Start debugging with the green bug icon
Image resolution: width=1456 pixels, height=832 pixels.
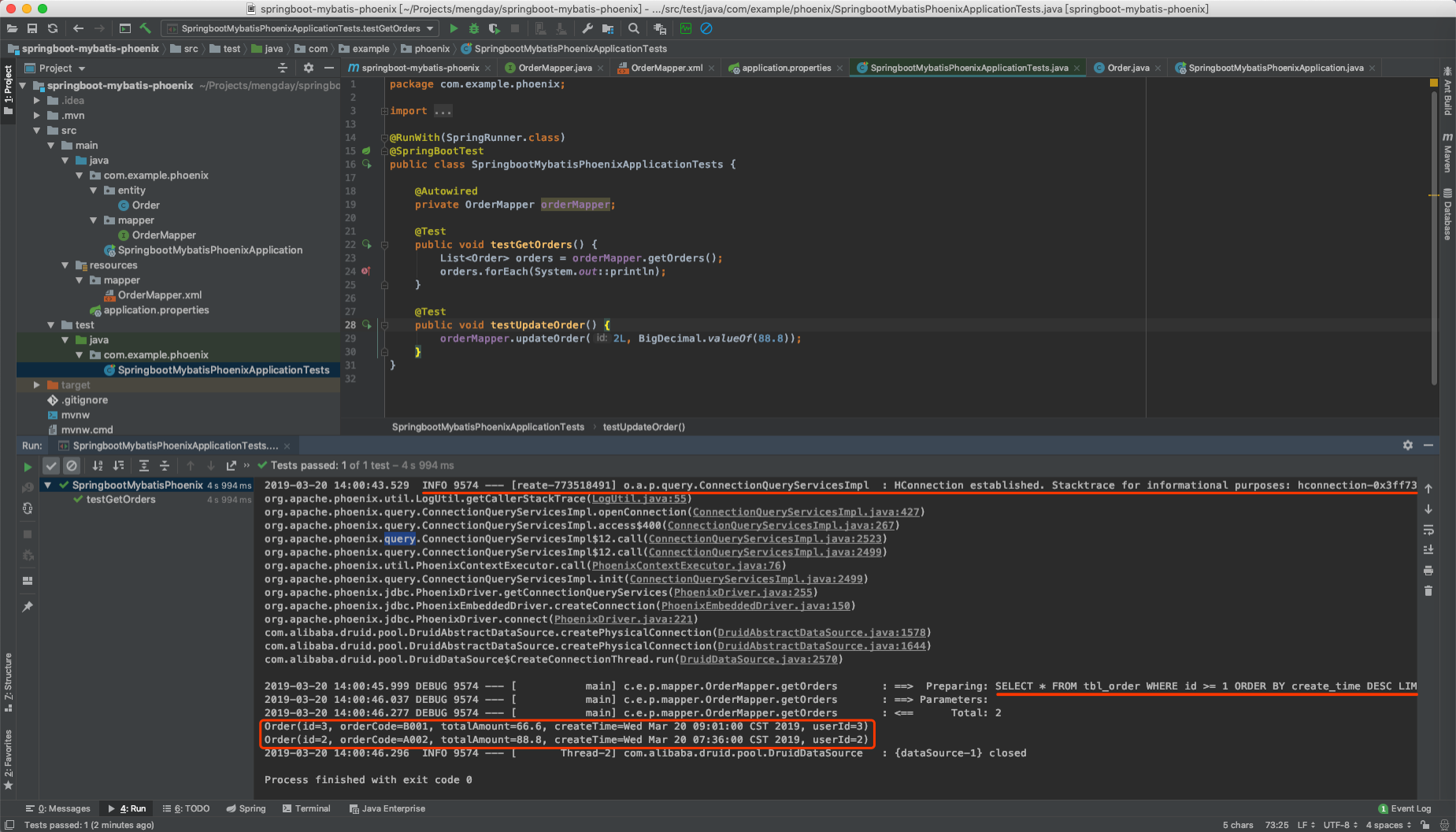(x=474, y=28)
